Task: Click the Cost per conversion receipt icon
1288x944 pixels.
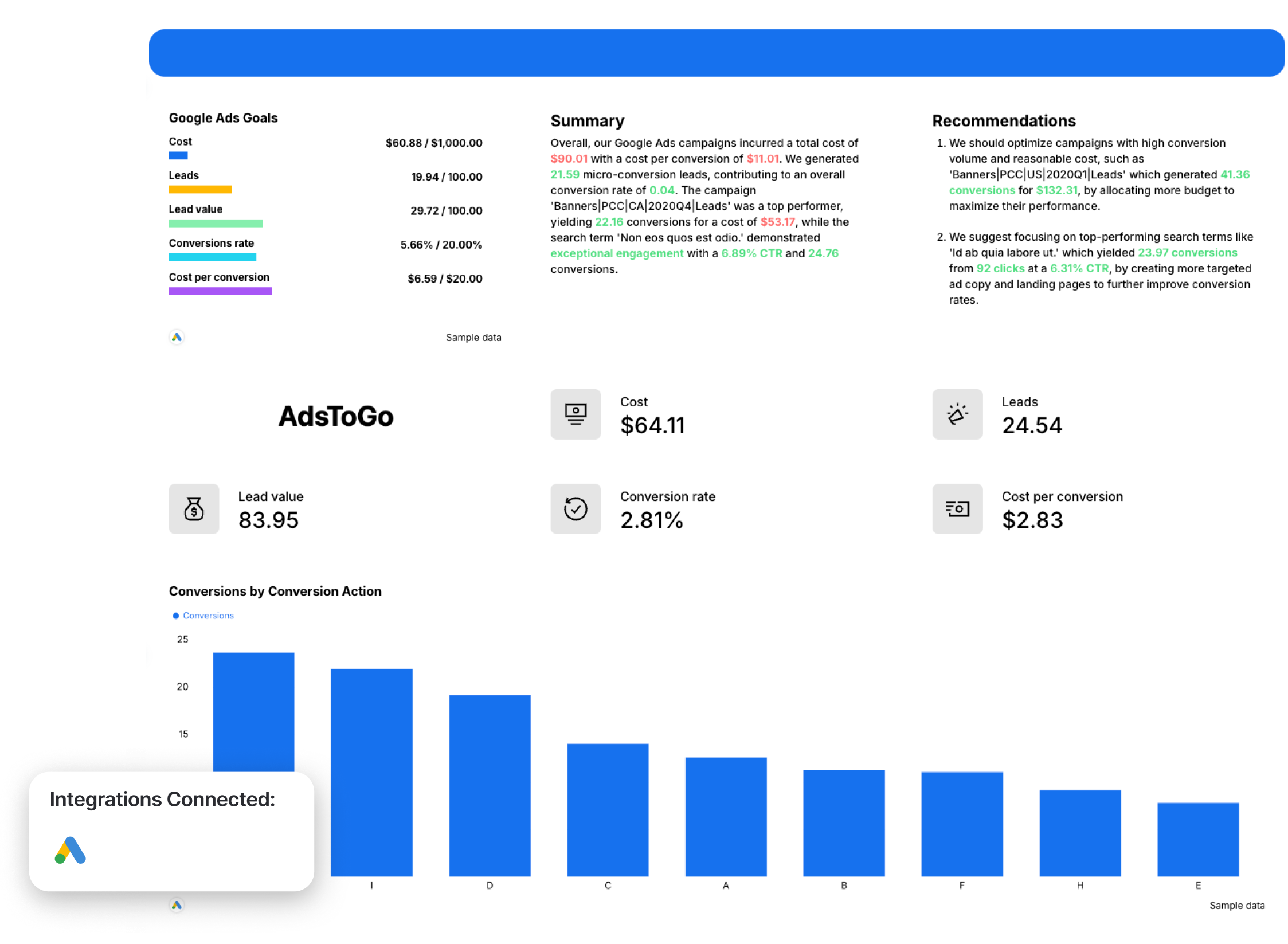Action: click(957, 509)
